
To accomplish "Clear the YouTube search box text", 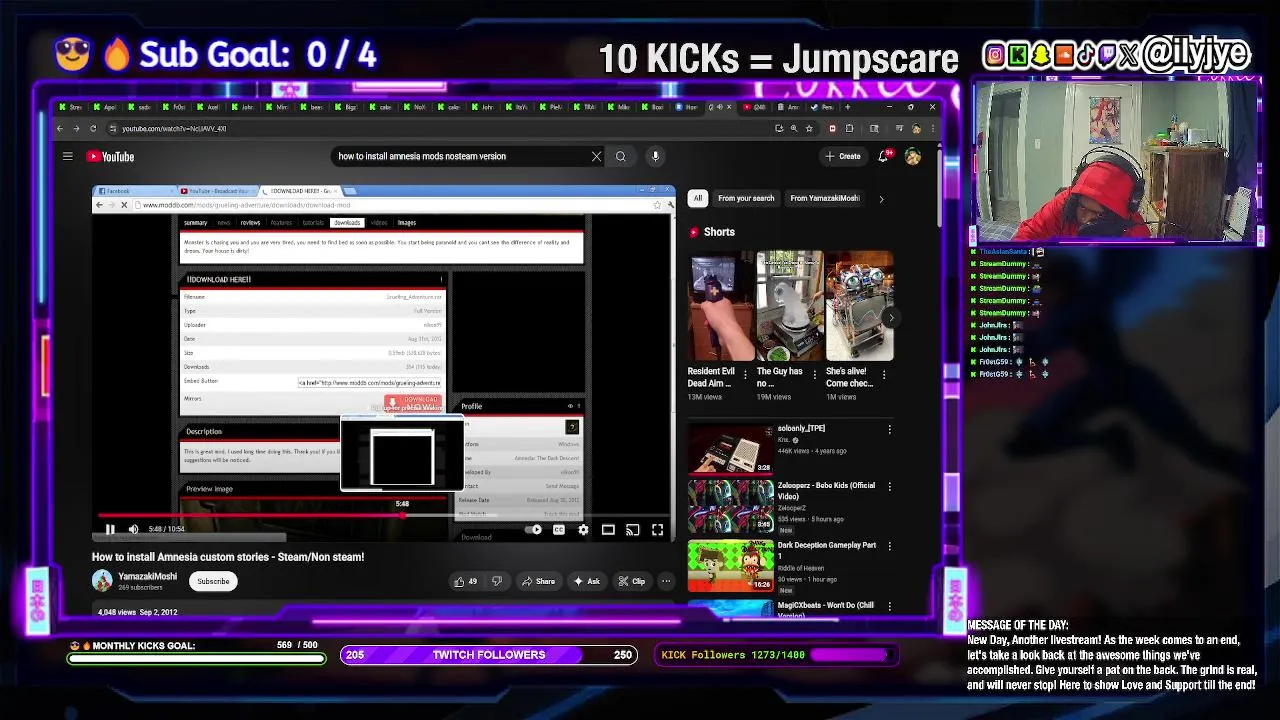I will pos(597,156).
